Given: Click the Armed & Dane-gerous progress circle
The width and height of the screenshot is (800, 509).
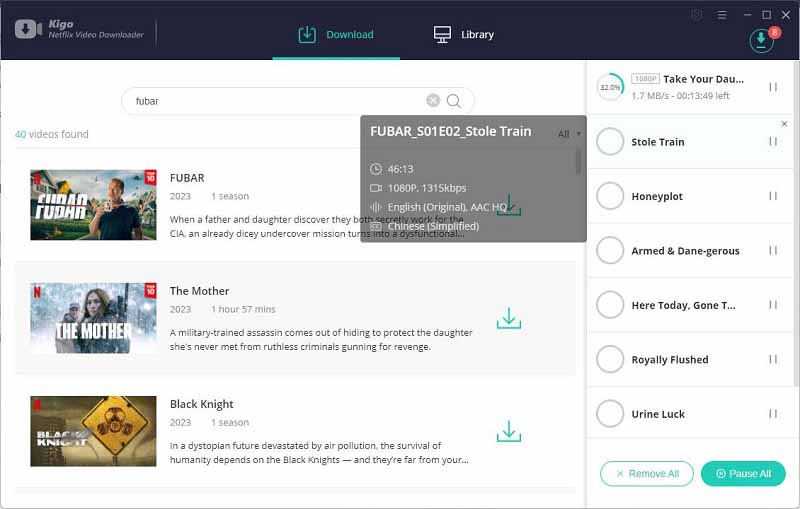Looking at the screenshot, I should click(x=610, y=250).
